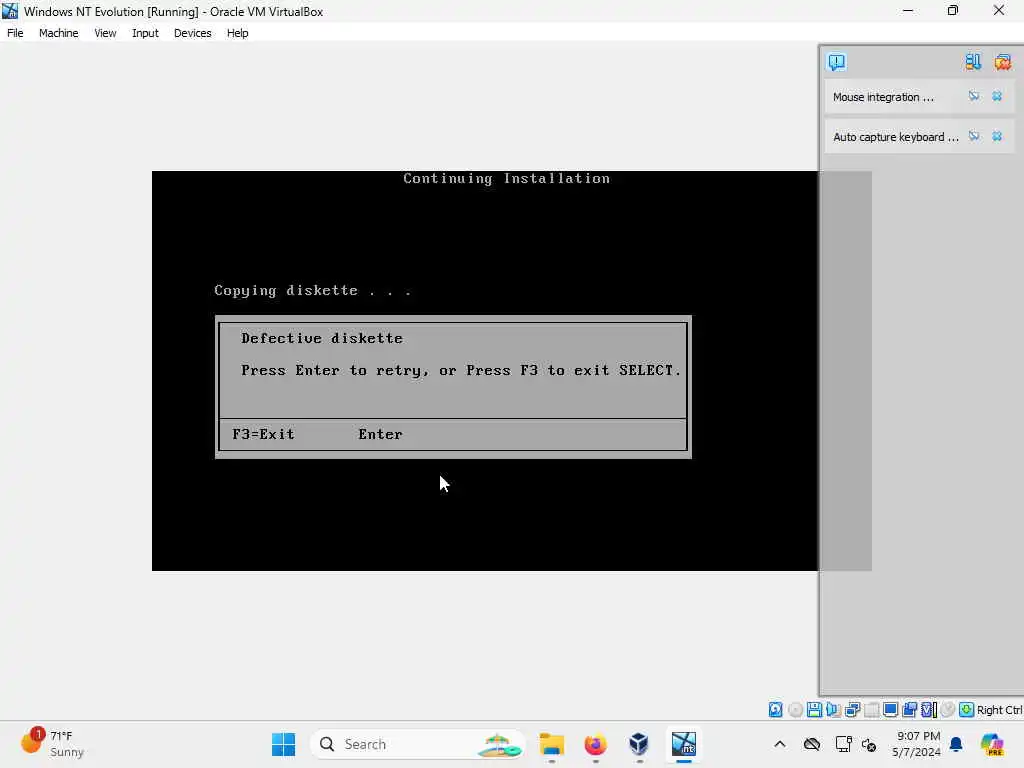1024x768 pixels.
Task: Open the Copilot preview icon
Action: [991, 744]
